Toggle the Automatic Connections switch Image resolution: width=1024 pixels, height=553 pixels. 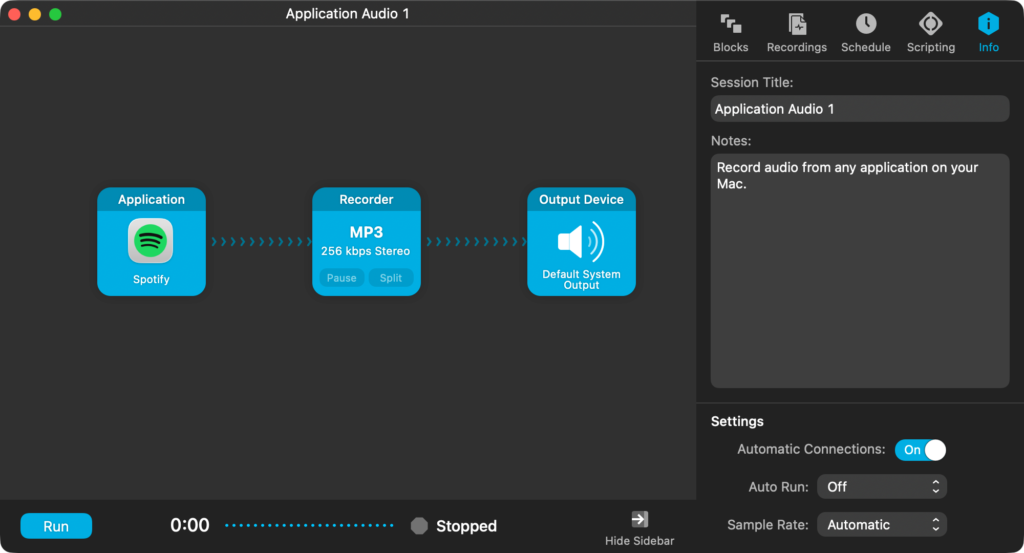pos(920,450)
